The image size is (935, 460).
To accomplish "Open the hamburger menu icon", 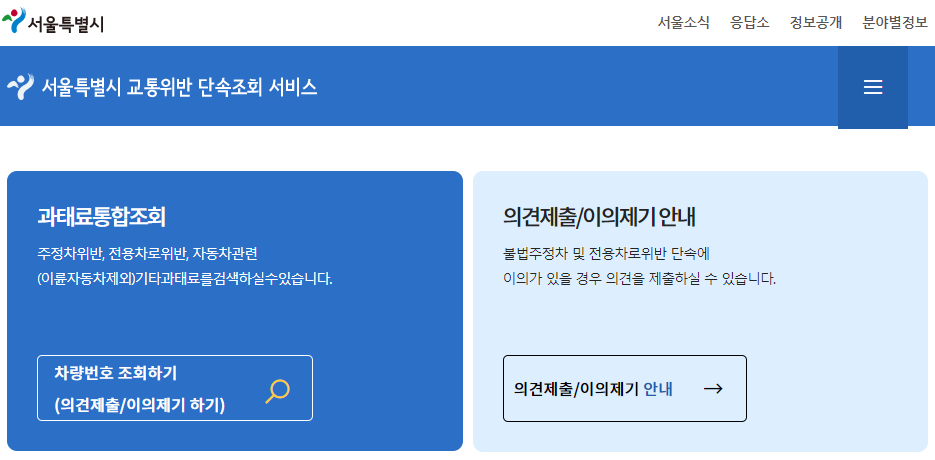I will [x=872, y=88].
